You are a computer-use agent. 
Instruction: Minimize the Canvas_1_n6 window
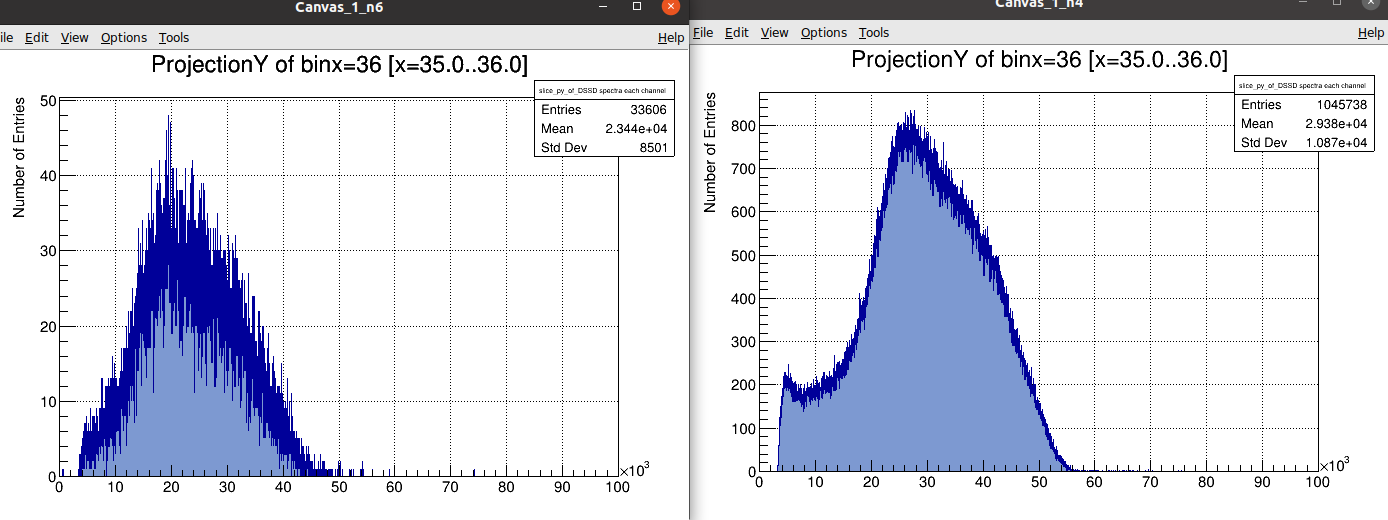coord(604,6)
